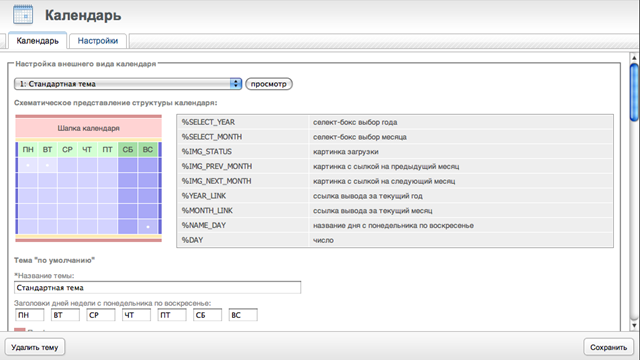Image resolution: width=640 pixels, height=360 pixels.
Task: Click the СР weekday header input
Action: pyautogui.click(x=101, y=315)
